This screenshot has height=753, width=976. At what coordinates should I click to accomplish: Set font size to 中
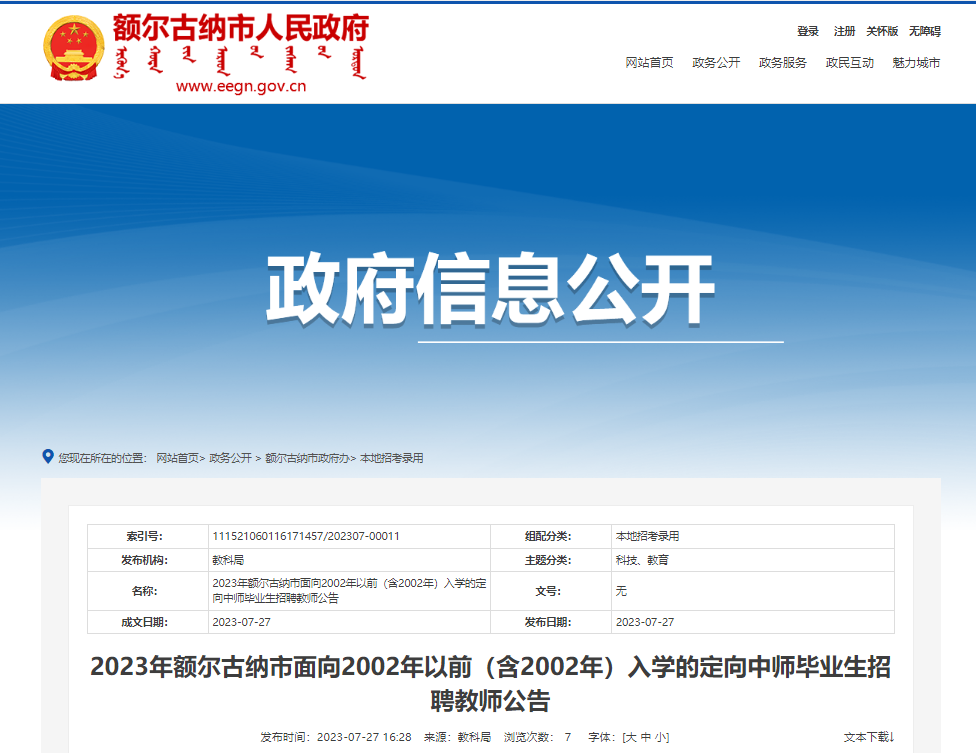[645, 737]
